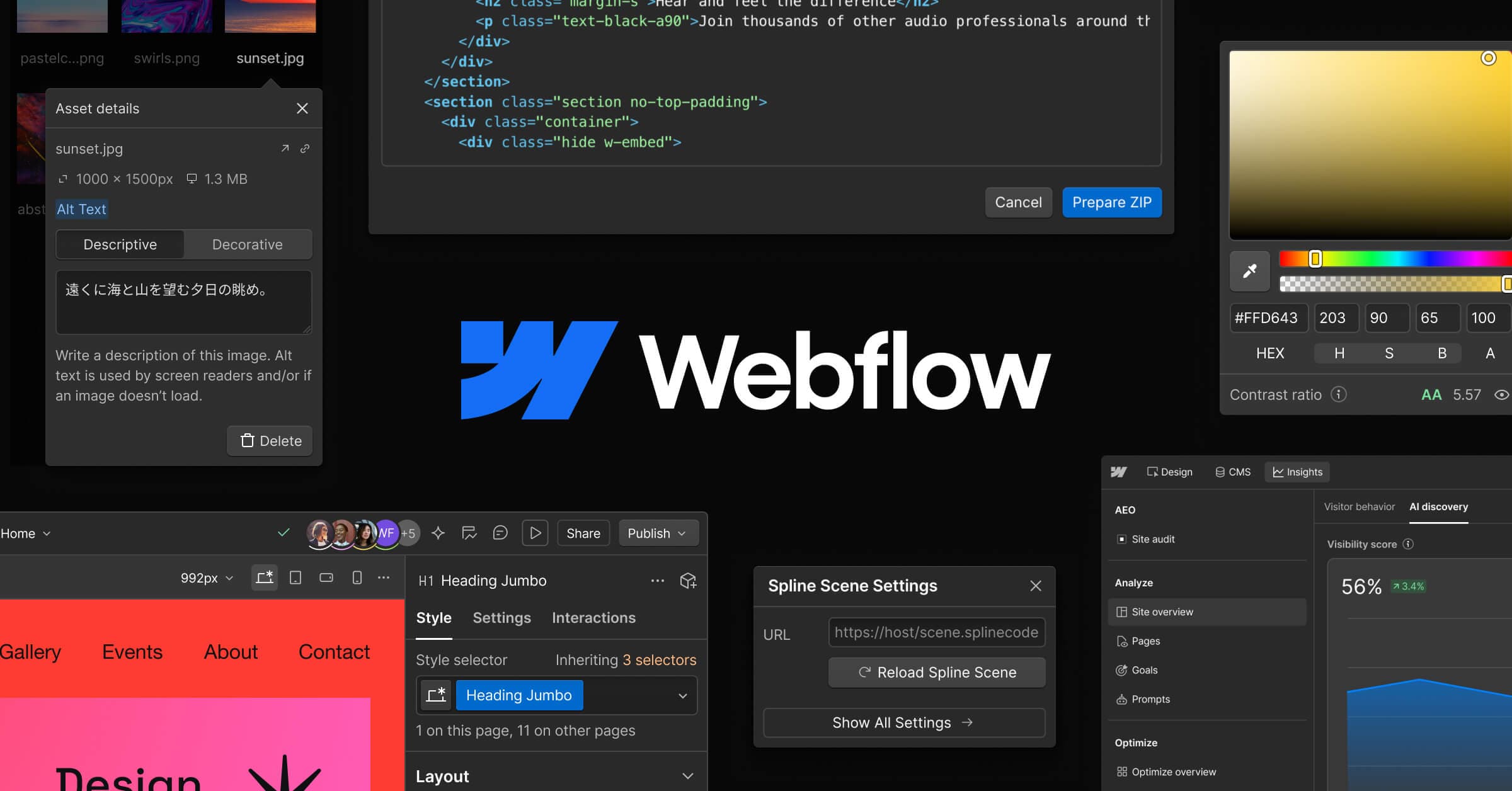Switch to mobile portrait breakpoint icon
Image resolution: width=1512 pixels, height=791 pixels.
357,578
